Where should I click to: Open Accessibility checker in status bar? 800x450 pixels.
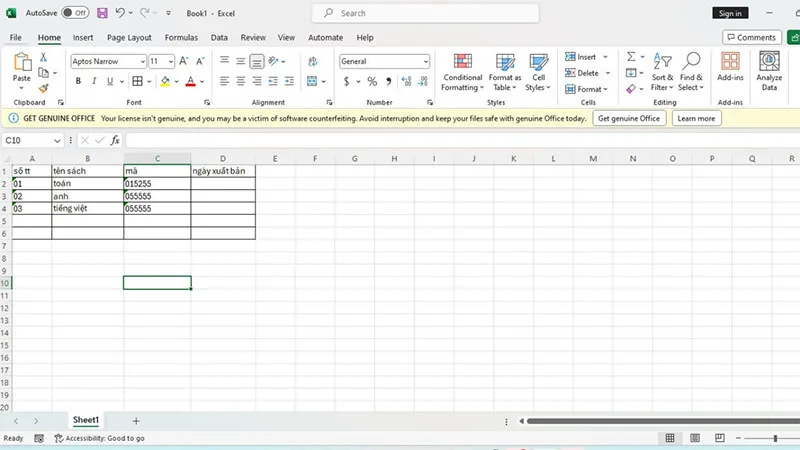99,438
